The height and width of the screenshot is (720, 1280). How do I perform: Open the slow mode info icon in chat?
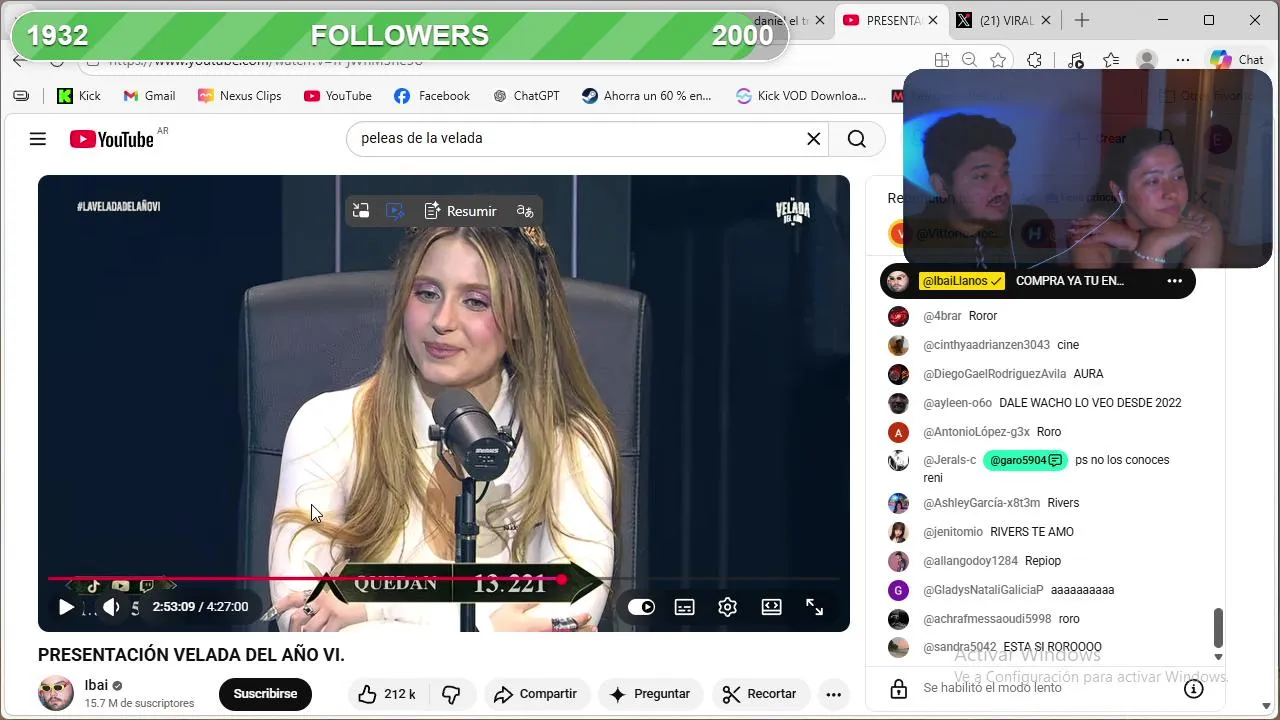[x=1193, y=689]
